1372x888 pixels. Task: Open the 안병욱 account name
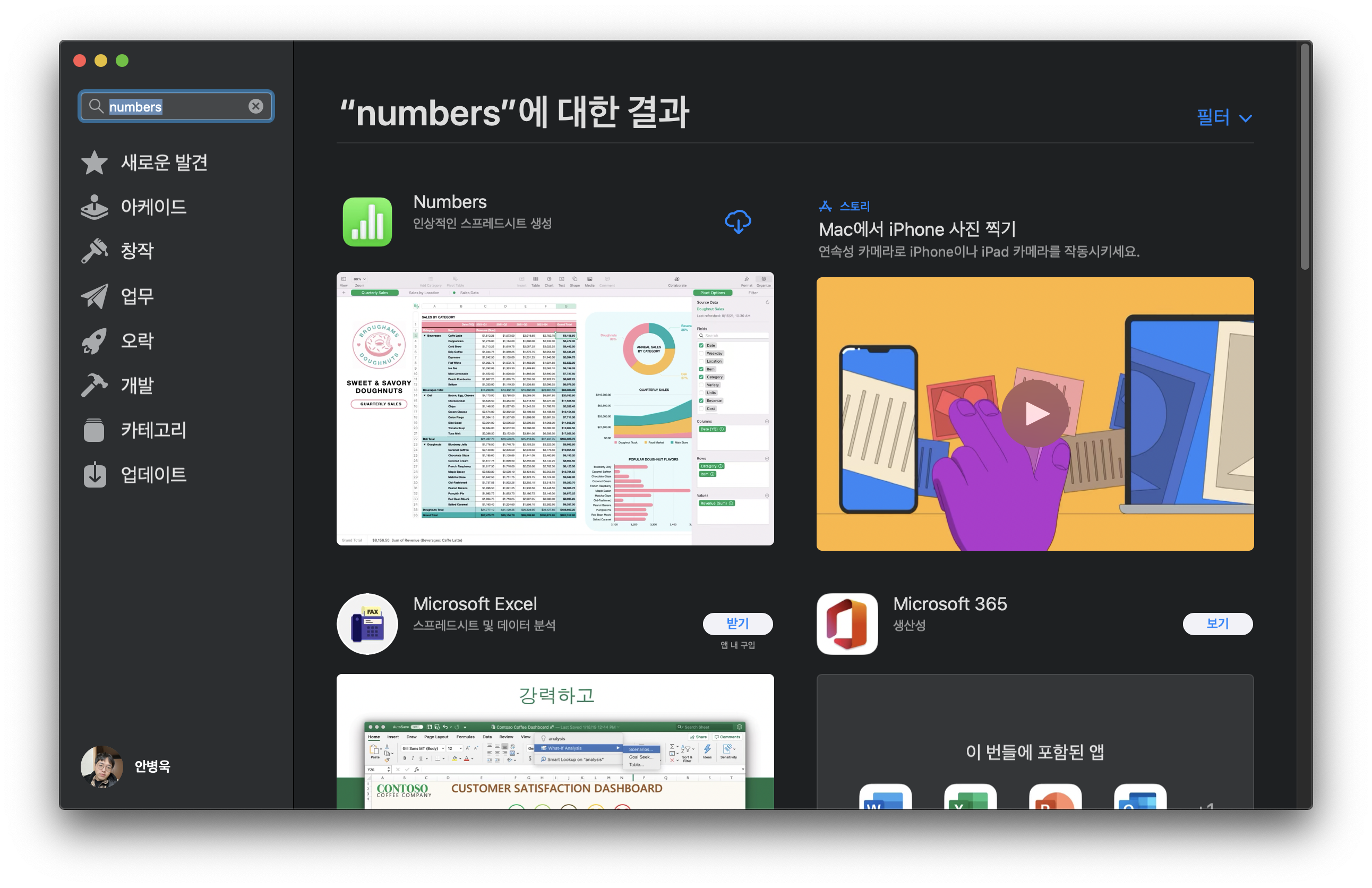click(x=152, y=767)
